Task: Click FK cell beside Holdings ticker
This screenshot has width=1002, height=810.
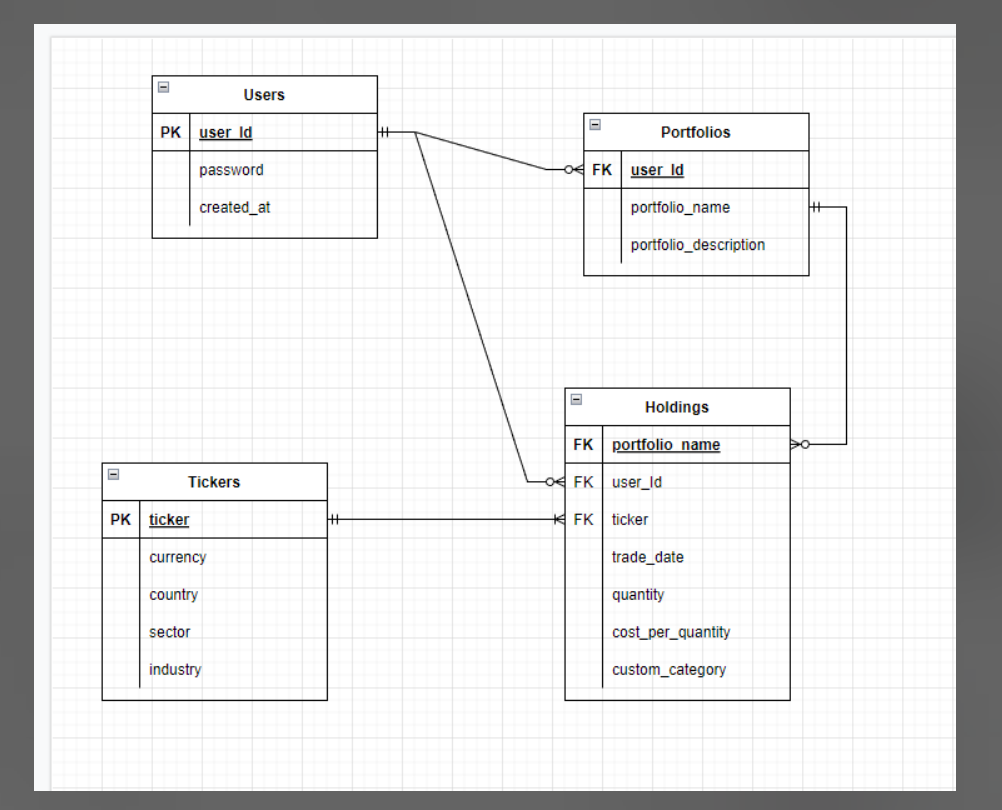Action: point(583,519)
